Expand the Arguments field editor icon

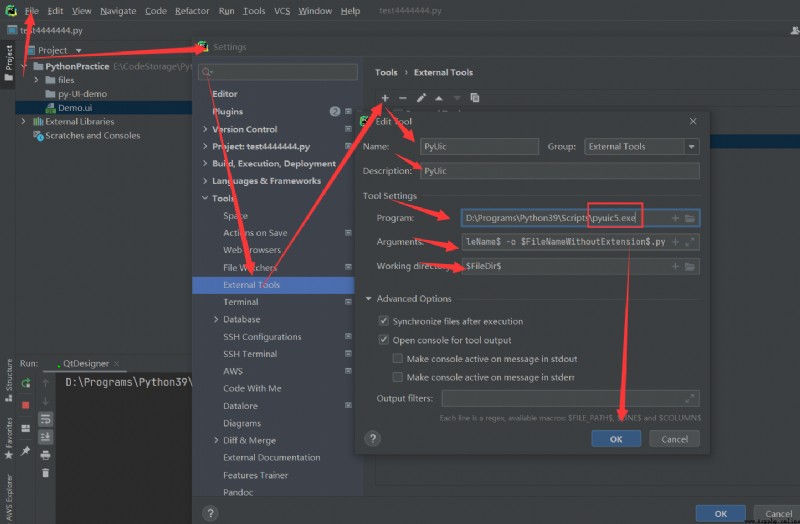coord(690,242)
